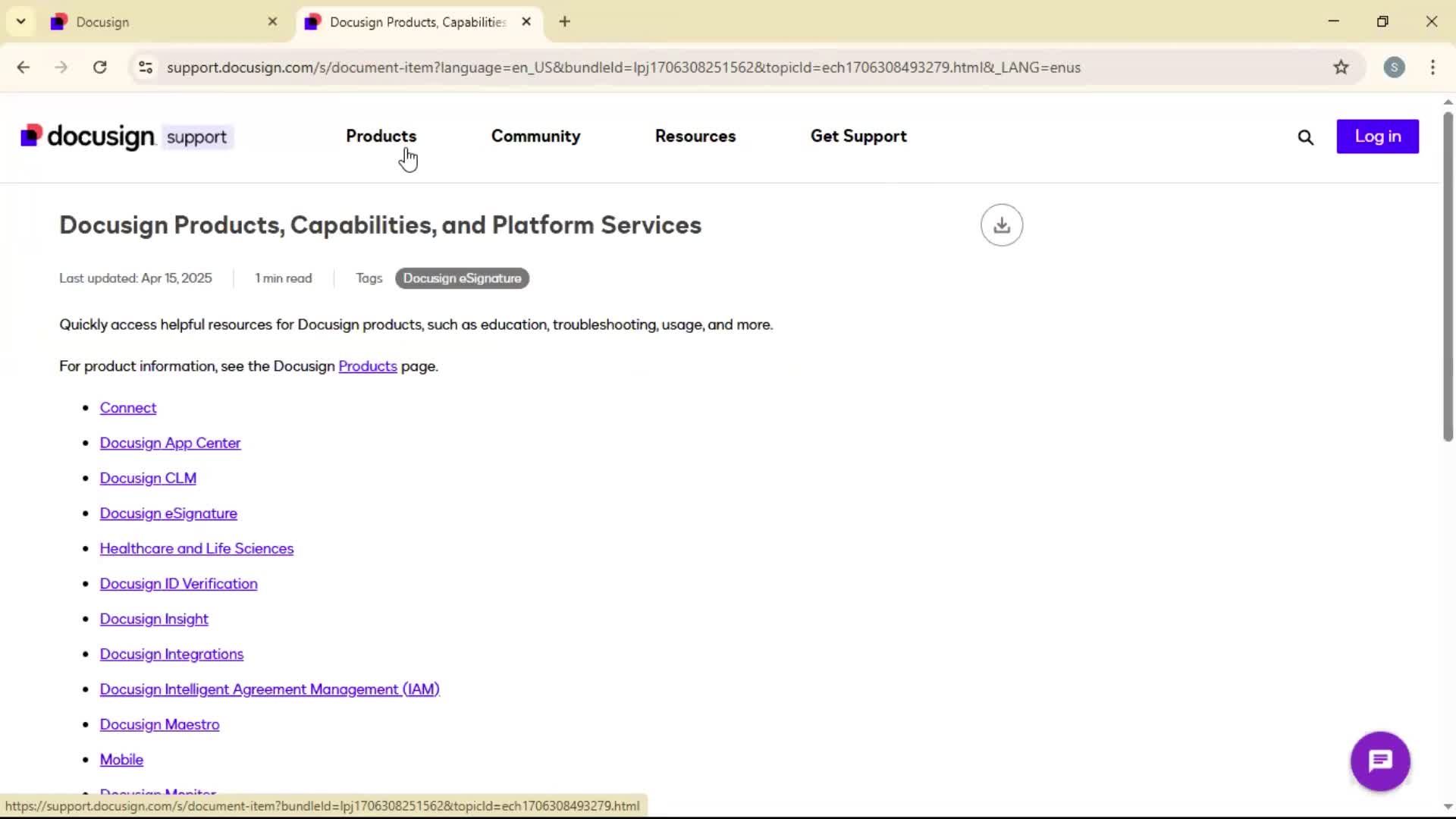Screen dimensions: 1456x819
Task: Select the Docusign Products, Capabilities tab
Action: 417,22
